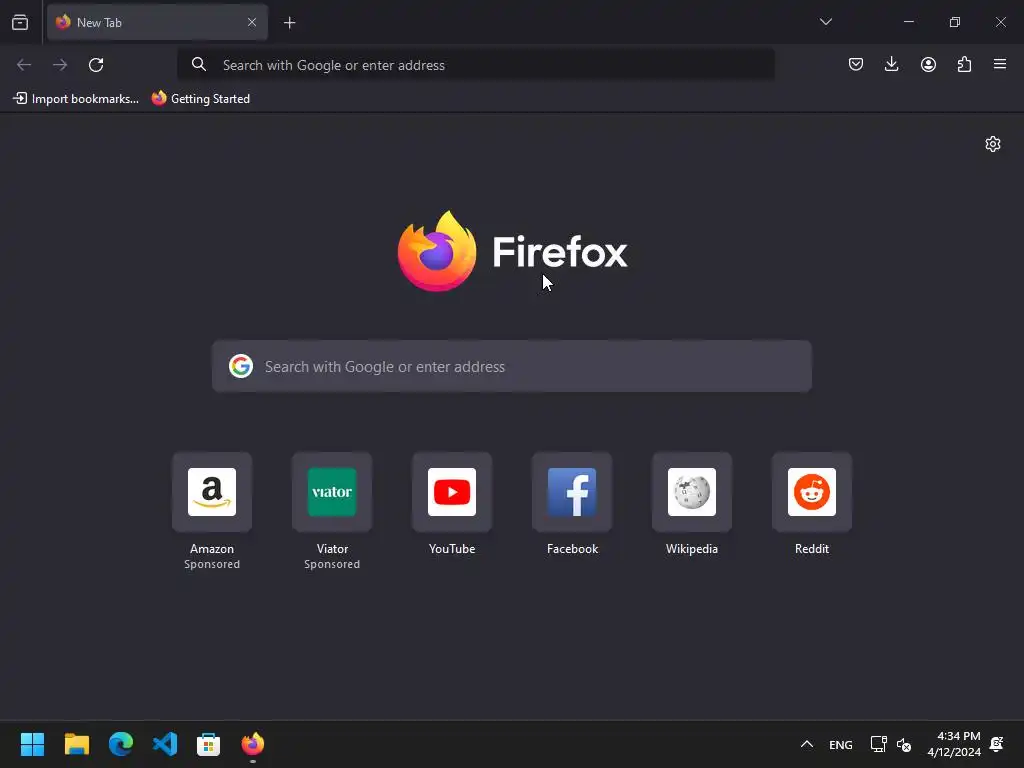Open Microsoft Store from taskbar
The height and width of the screenshot is (768, 1024).
click(x=208, y=744)
